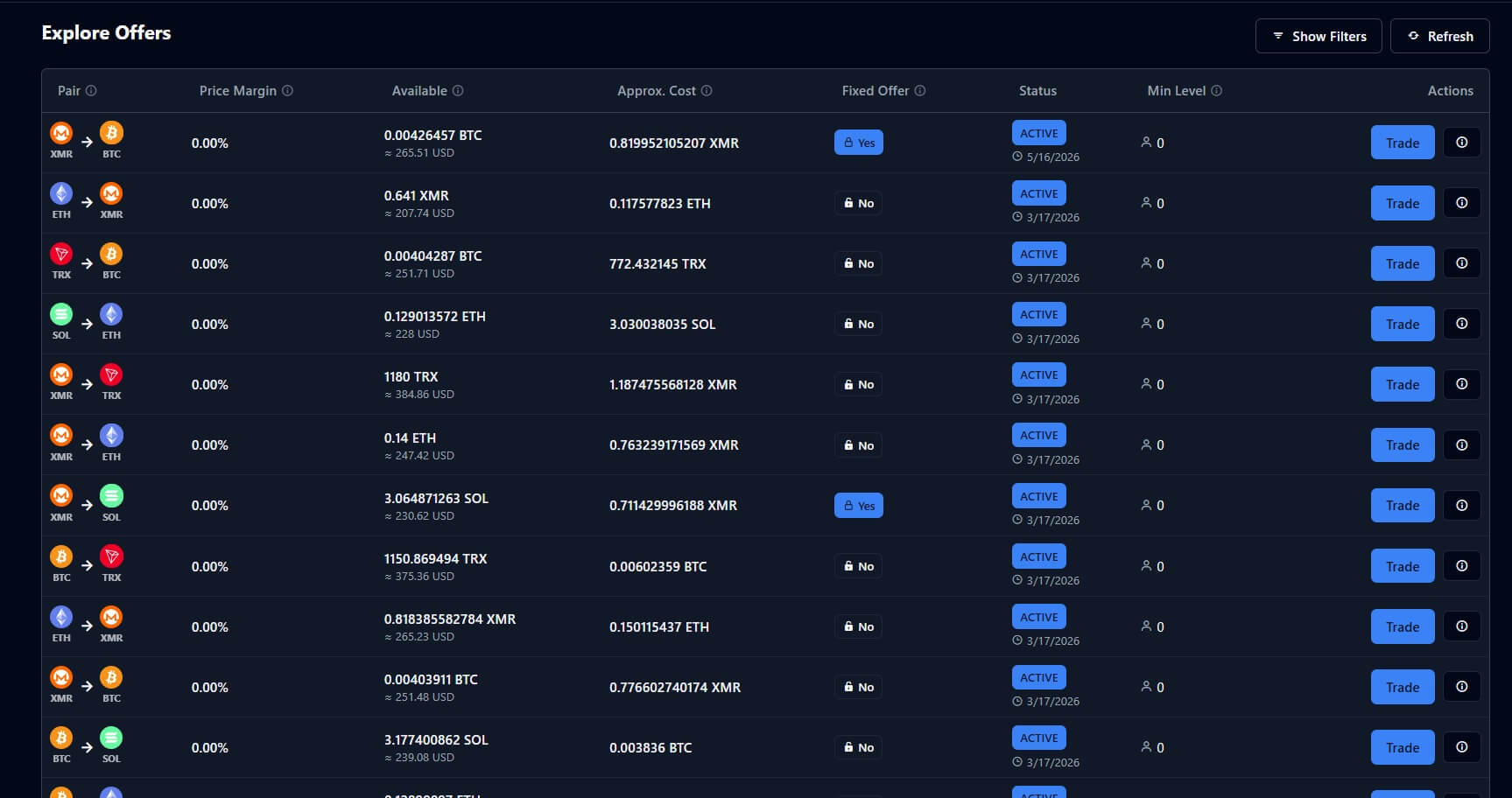Open details icon for 3.177400862 SOL offer
This screenshot has height=798, width=1512.
pos(1462,747)
